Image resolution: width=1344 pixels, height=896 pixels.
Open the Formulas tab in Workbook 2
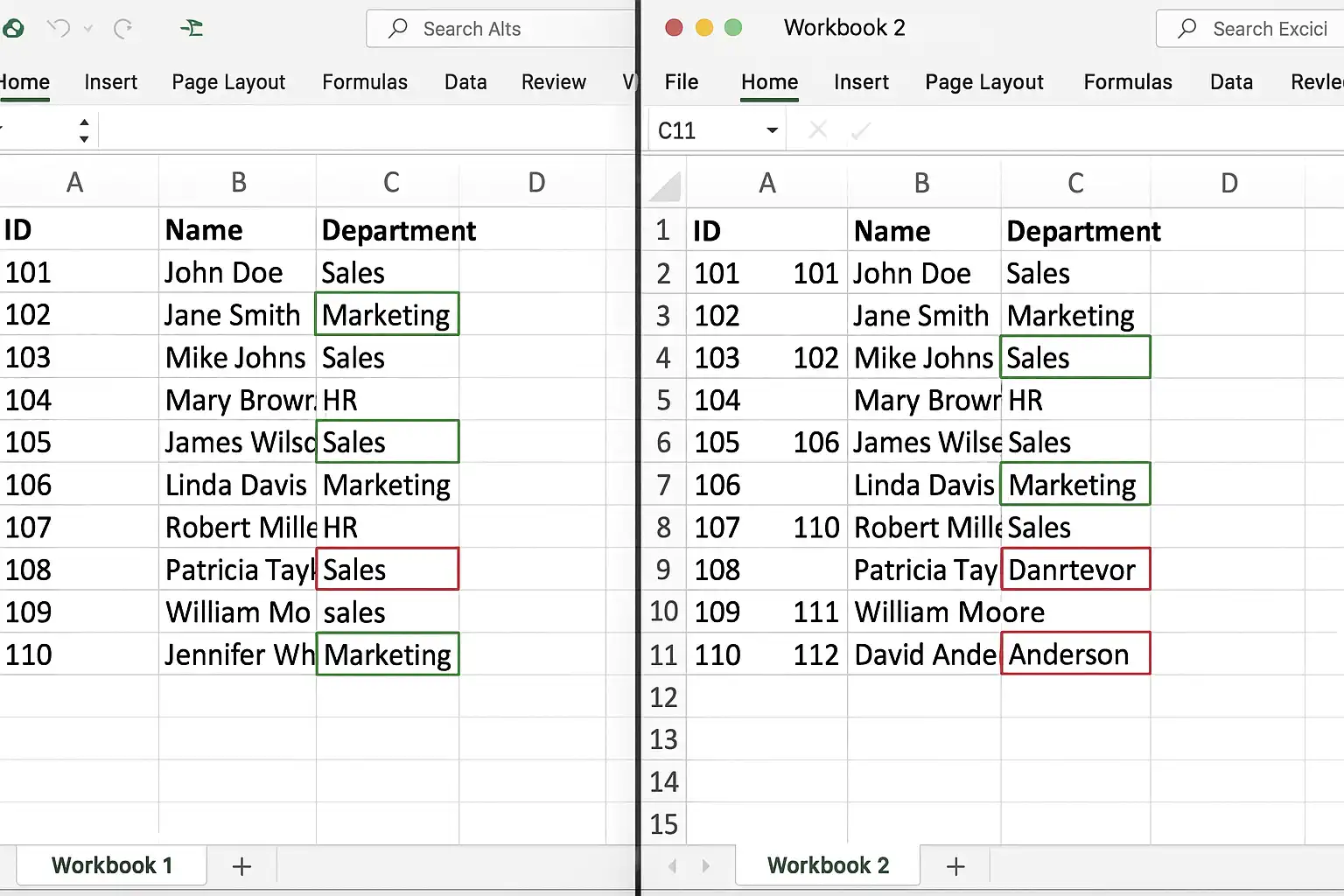point(1127,82)
